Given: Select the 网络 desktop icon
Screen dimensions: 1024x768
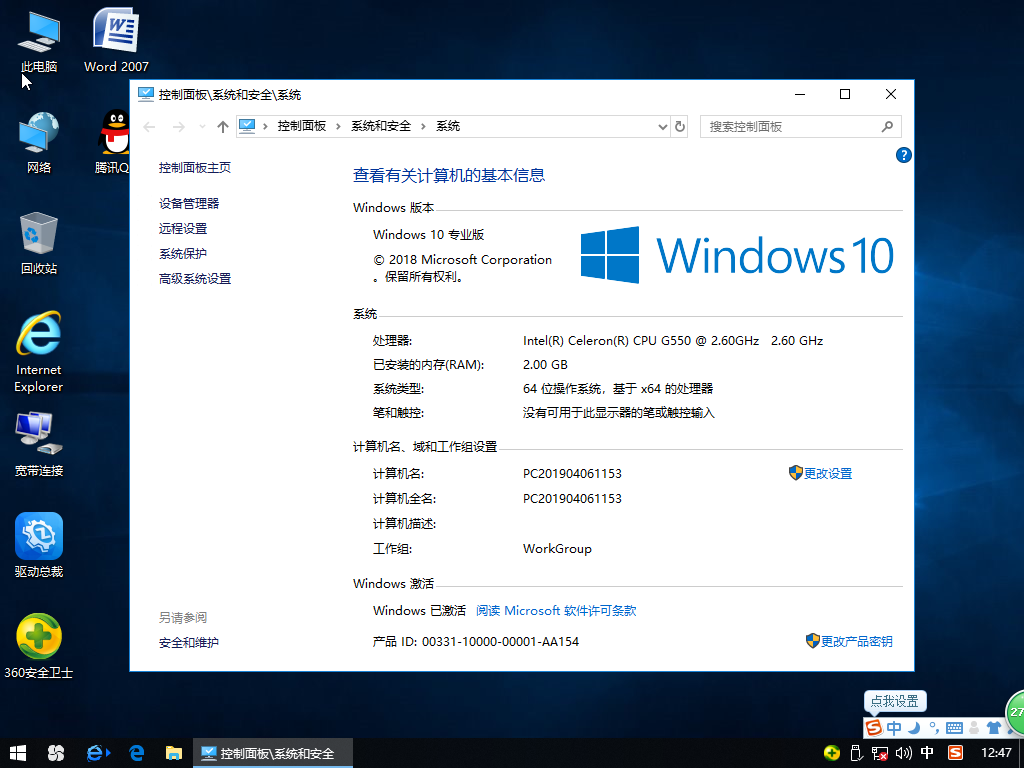Looking at the screenshot, I should [x=39, y=142].
